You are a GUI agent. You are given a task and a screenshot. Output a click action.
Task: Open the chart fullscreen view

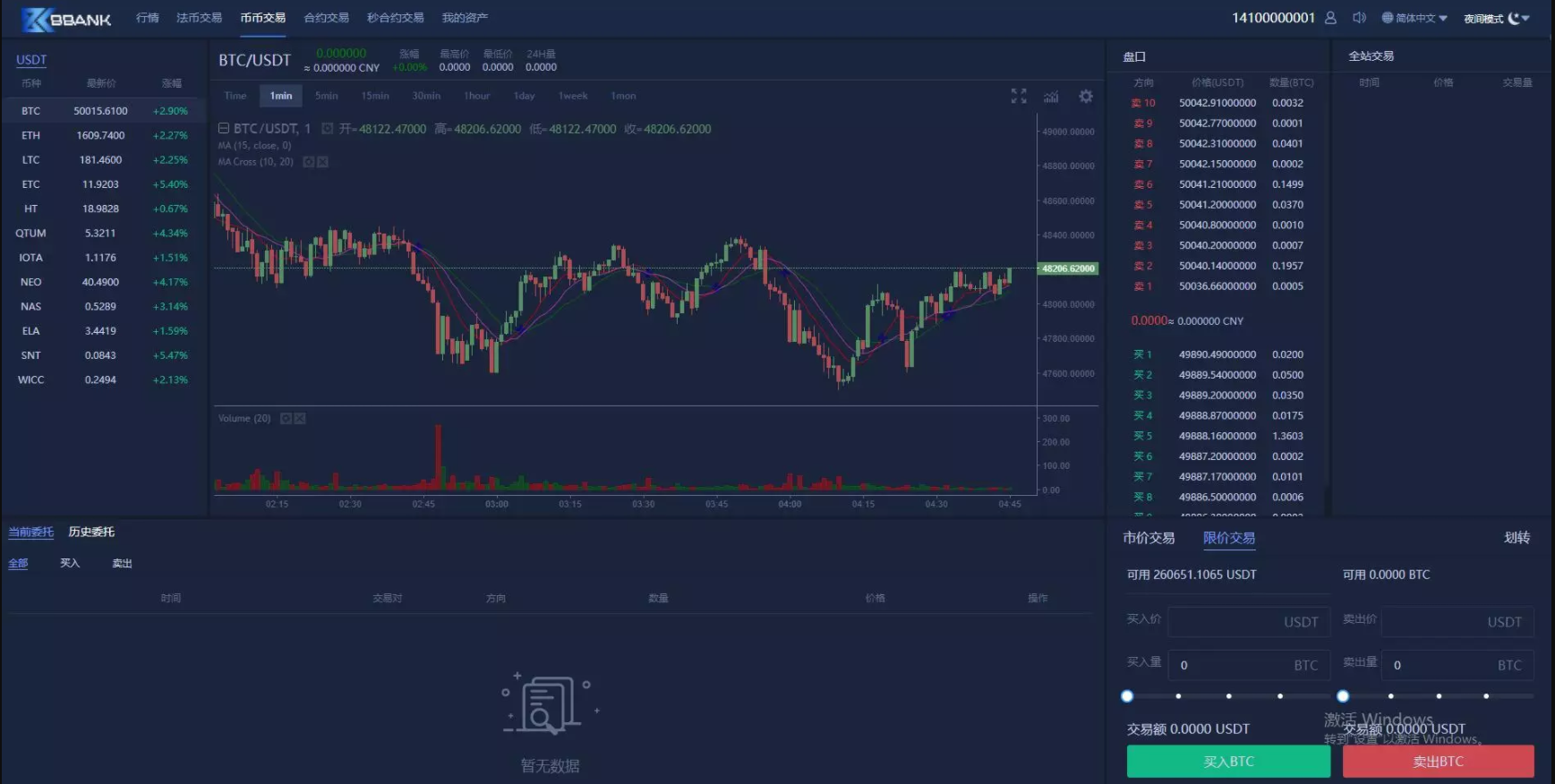pos(1019,96)
